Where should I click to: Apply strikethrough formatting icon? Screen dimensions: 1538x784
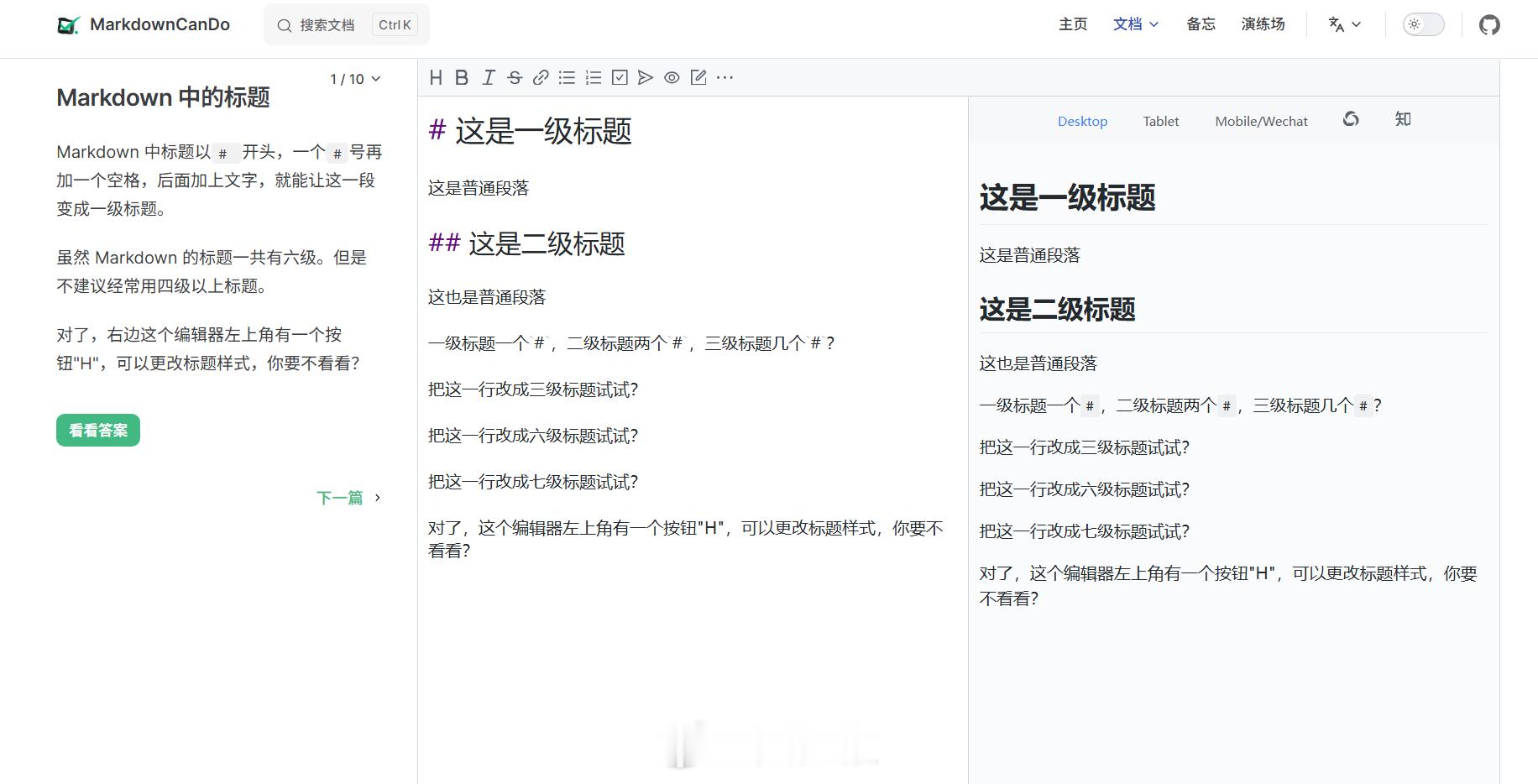(515, 78)
